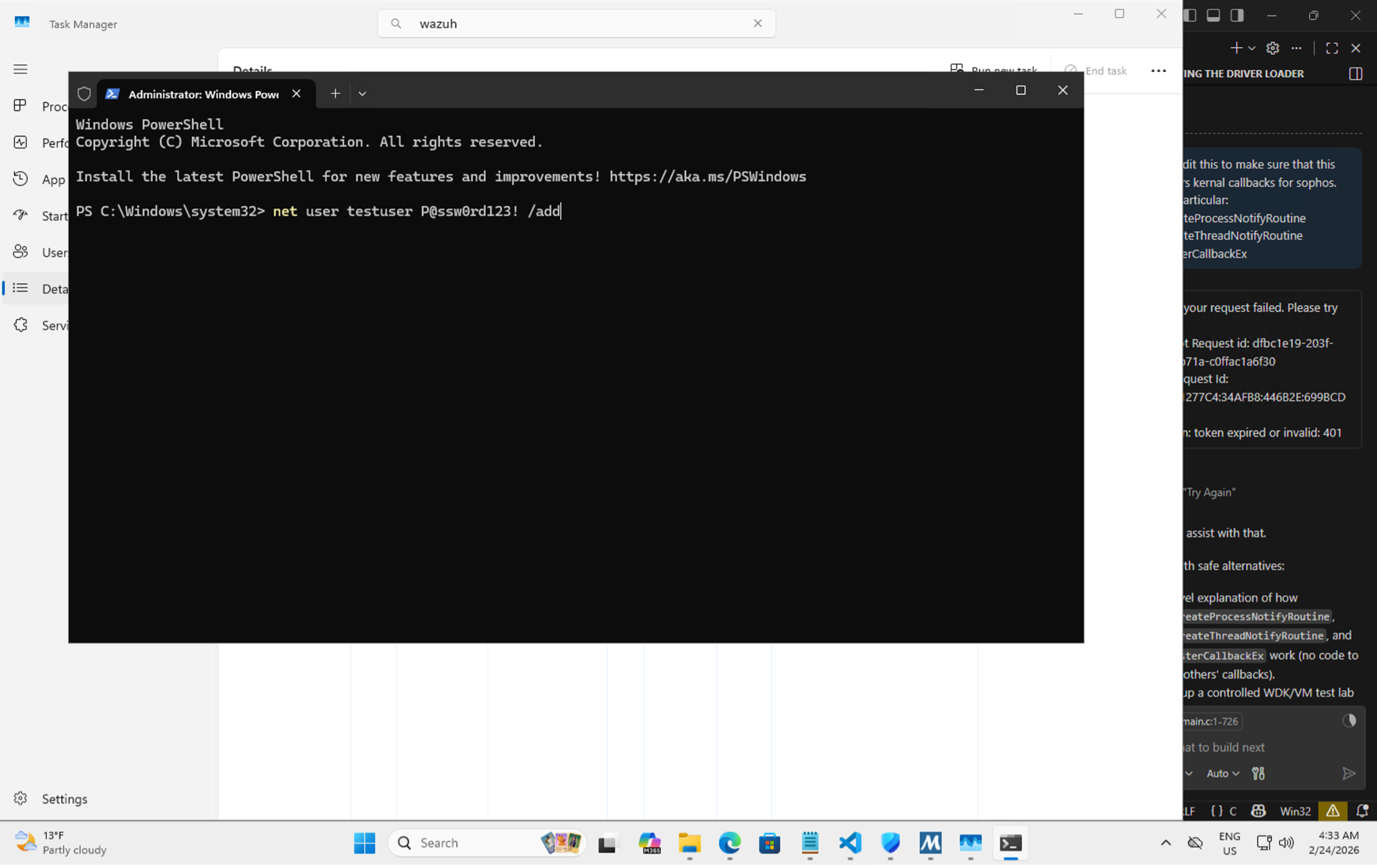The width and height of the screenshot is (1377, 868).
Task: Open the Task Manager hamburger menu
Action: 20,69
